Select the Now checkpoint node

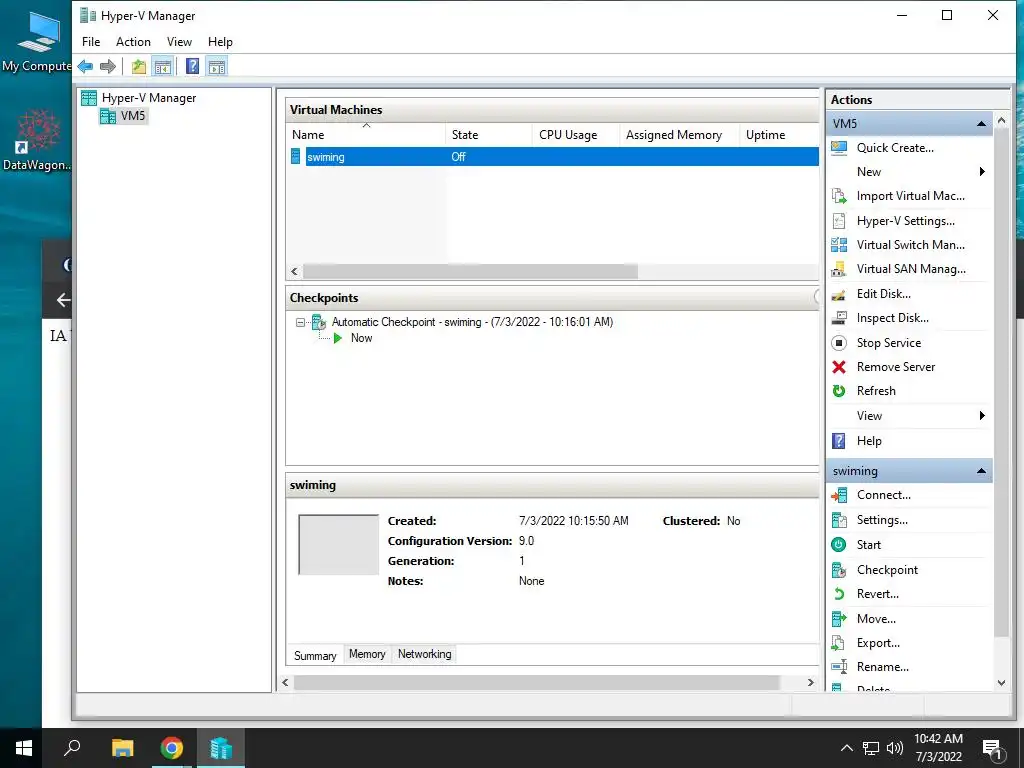[x=361, y=338]
